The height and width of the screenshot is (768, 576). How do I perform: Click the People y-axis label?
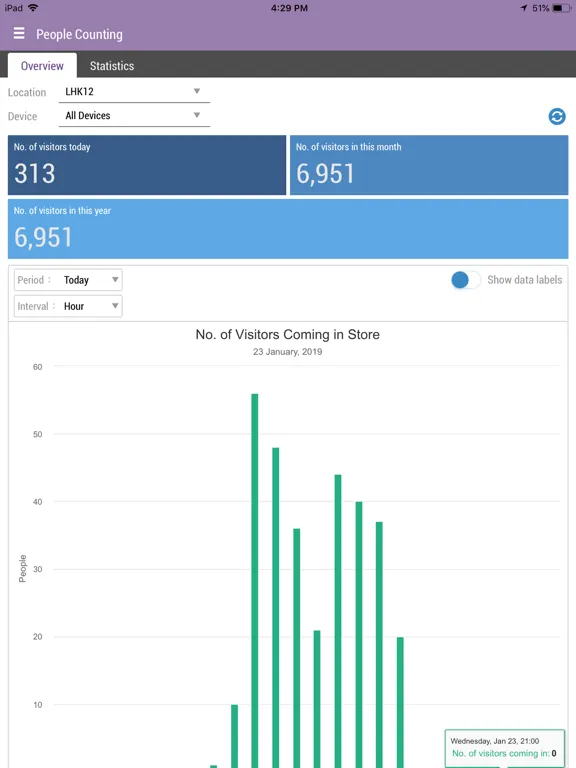23,569
